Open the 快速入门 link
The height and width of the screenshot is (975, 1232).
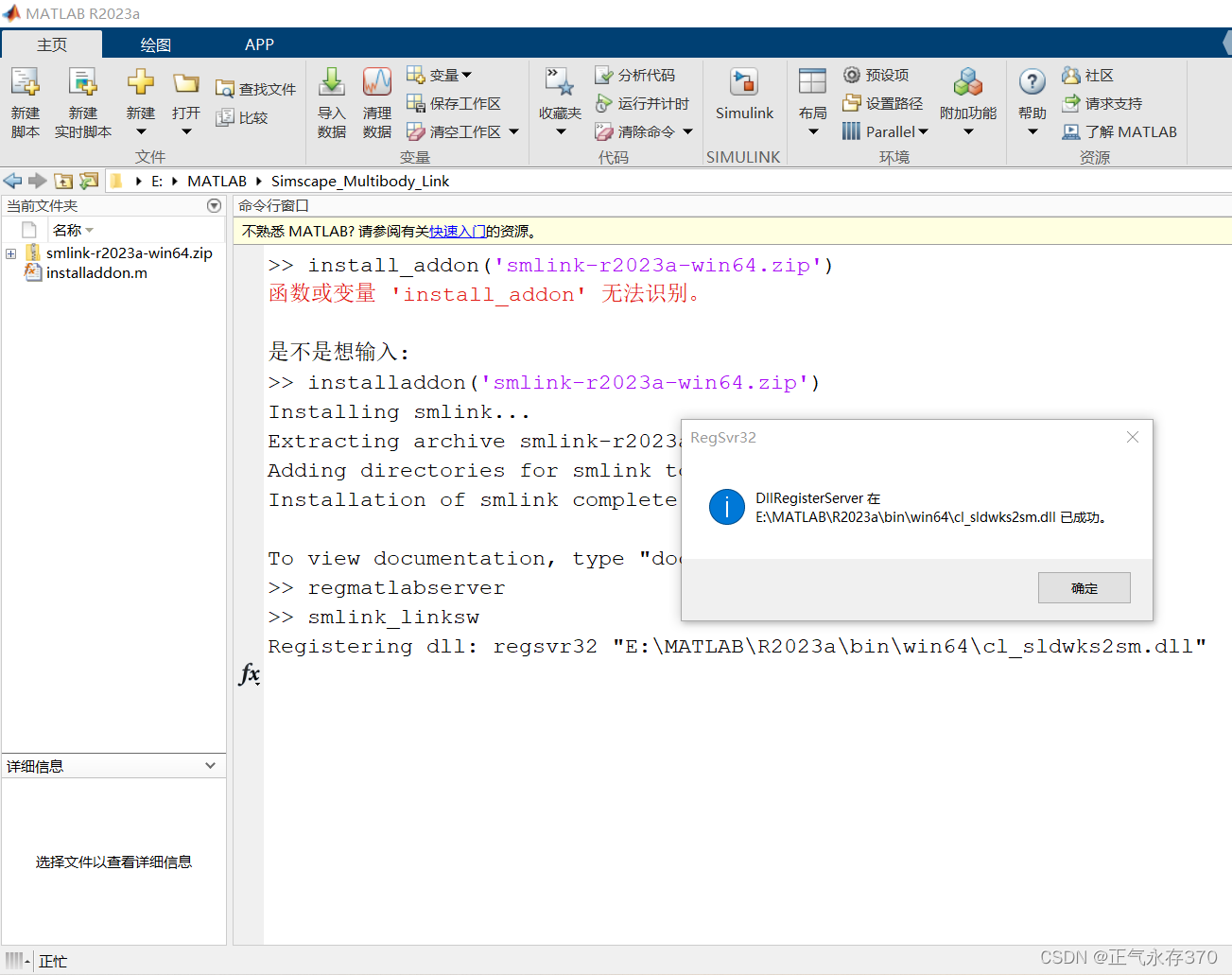click(x=458, y=230)
